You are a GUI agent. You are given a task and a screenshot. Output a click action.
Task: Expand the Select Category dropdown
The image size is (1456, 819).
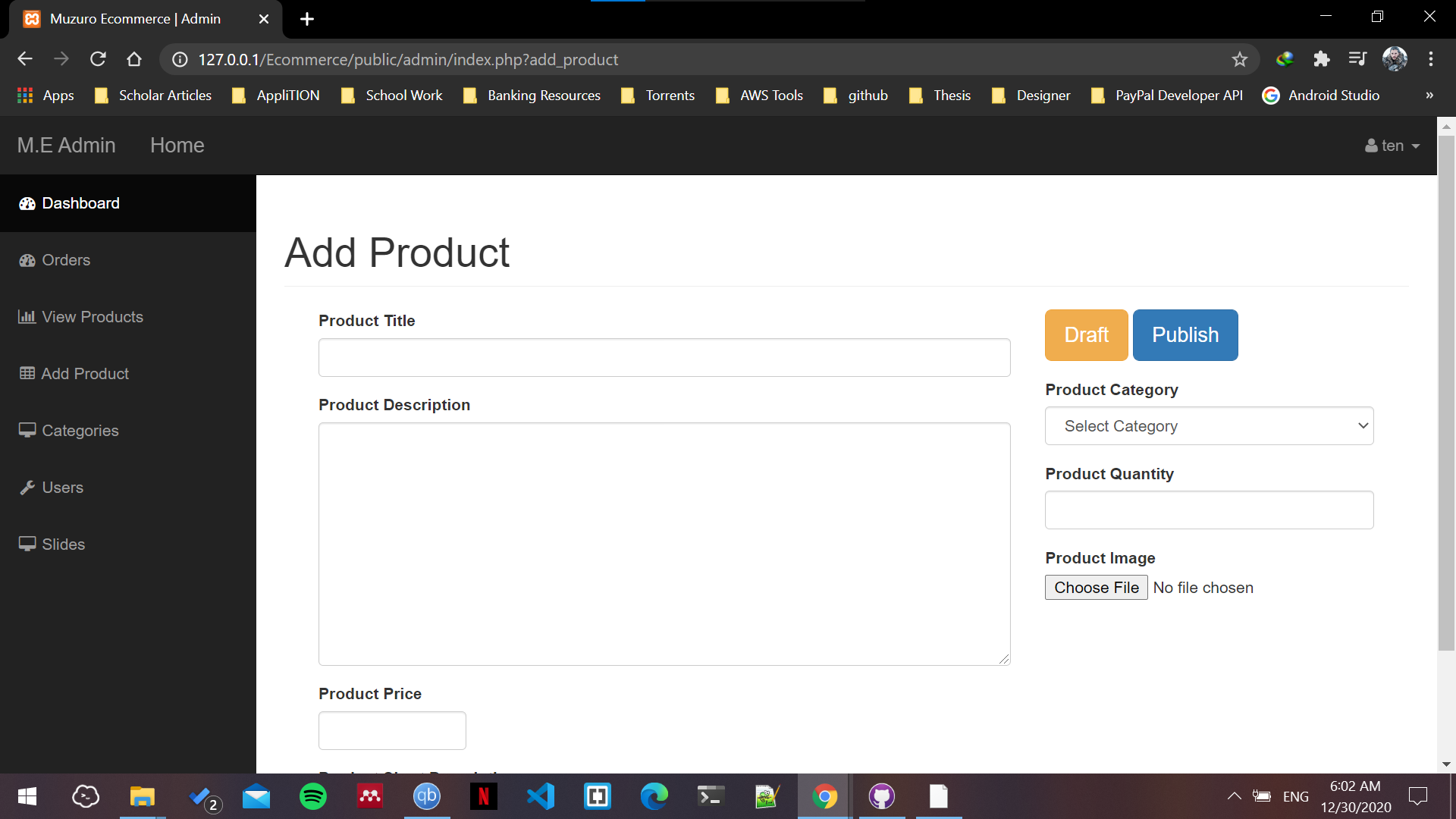[1209, 426]
